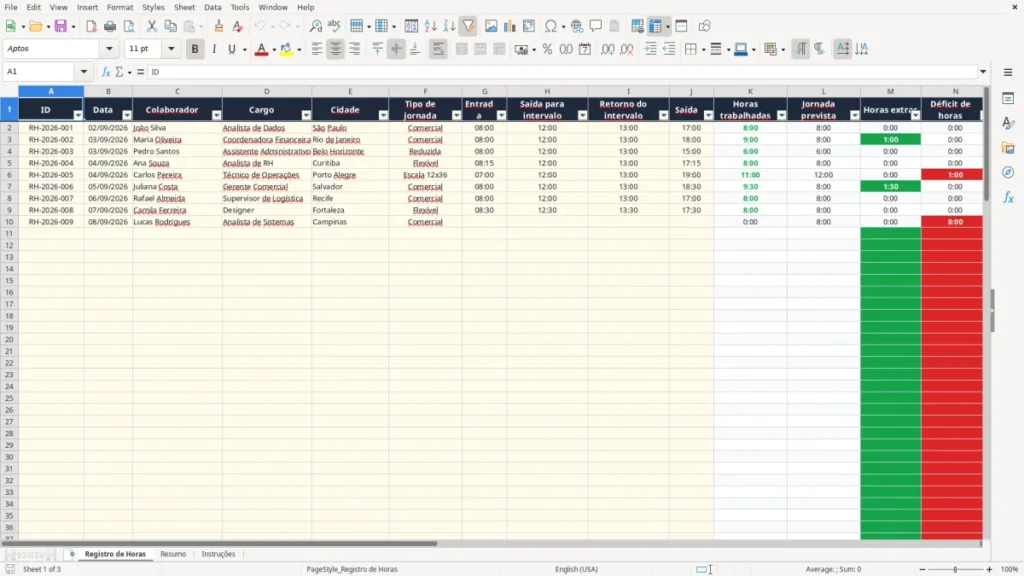Screen dimensions: 1024x576
Task: Open the Data menu
Action: [212, 7]
